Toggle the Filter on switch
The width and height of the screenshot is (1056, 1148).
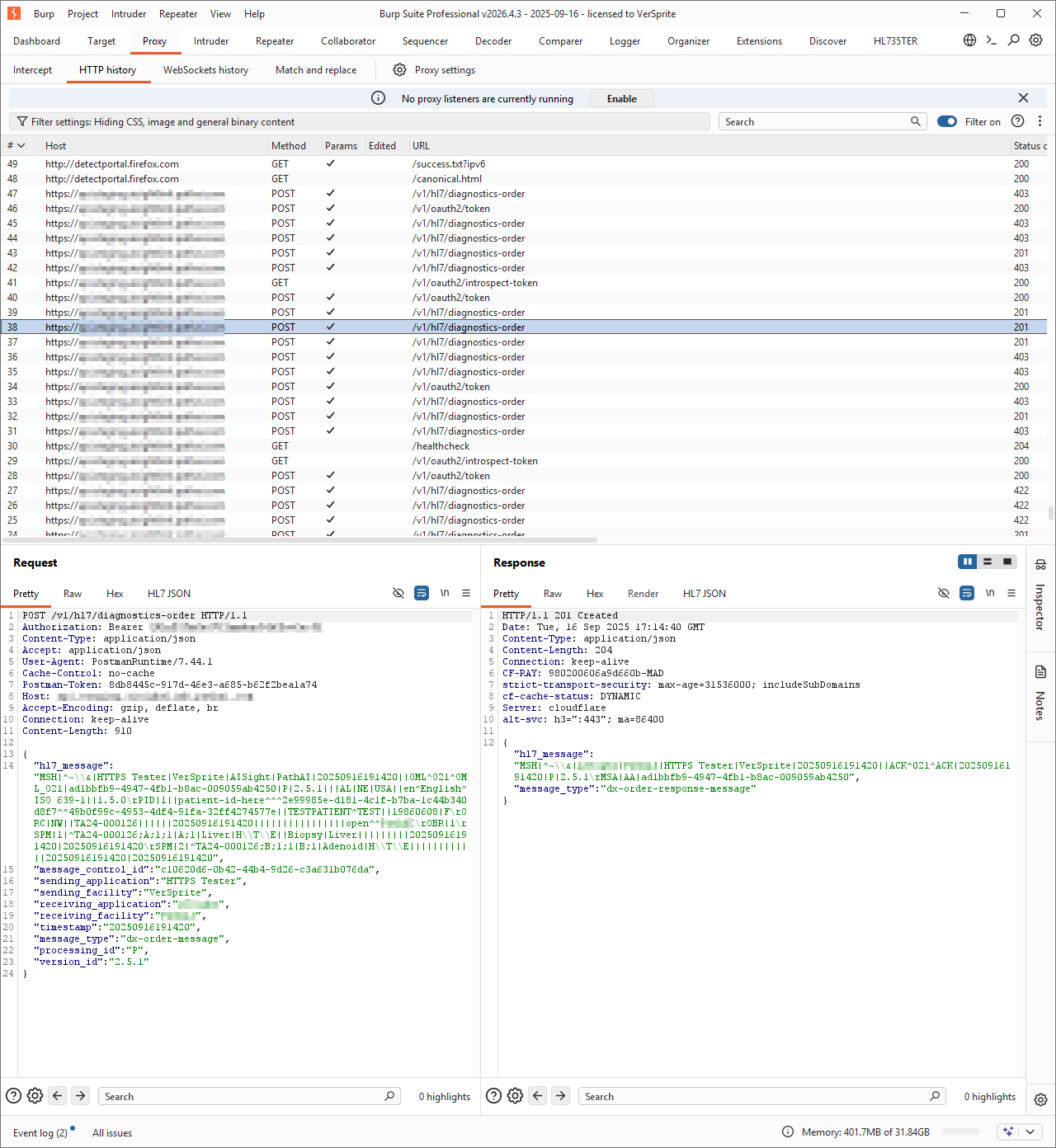(x=947, y=121)
